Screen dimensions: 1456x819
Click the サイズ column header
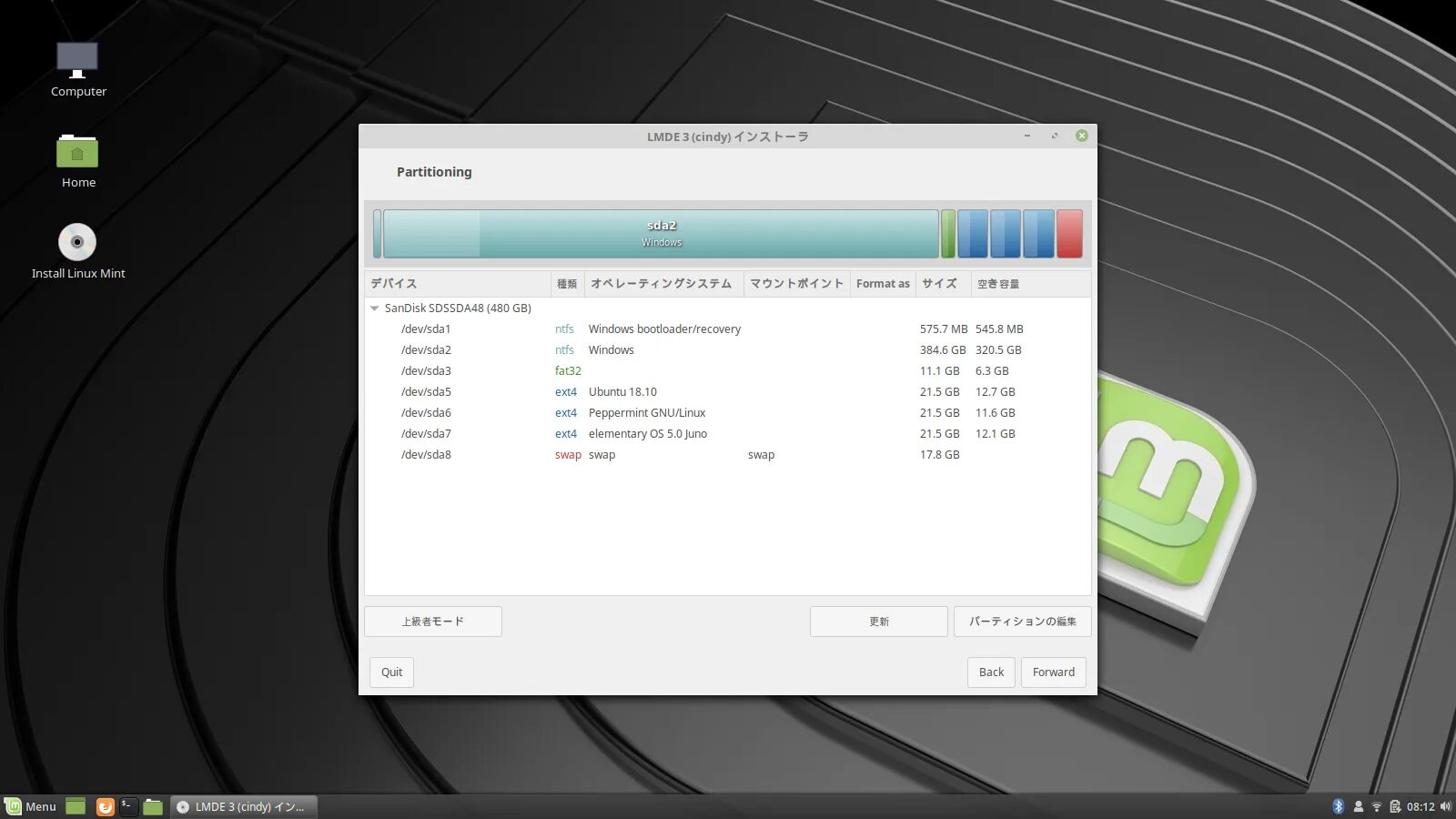tap(943, 284)
